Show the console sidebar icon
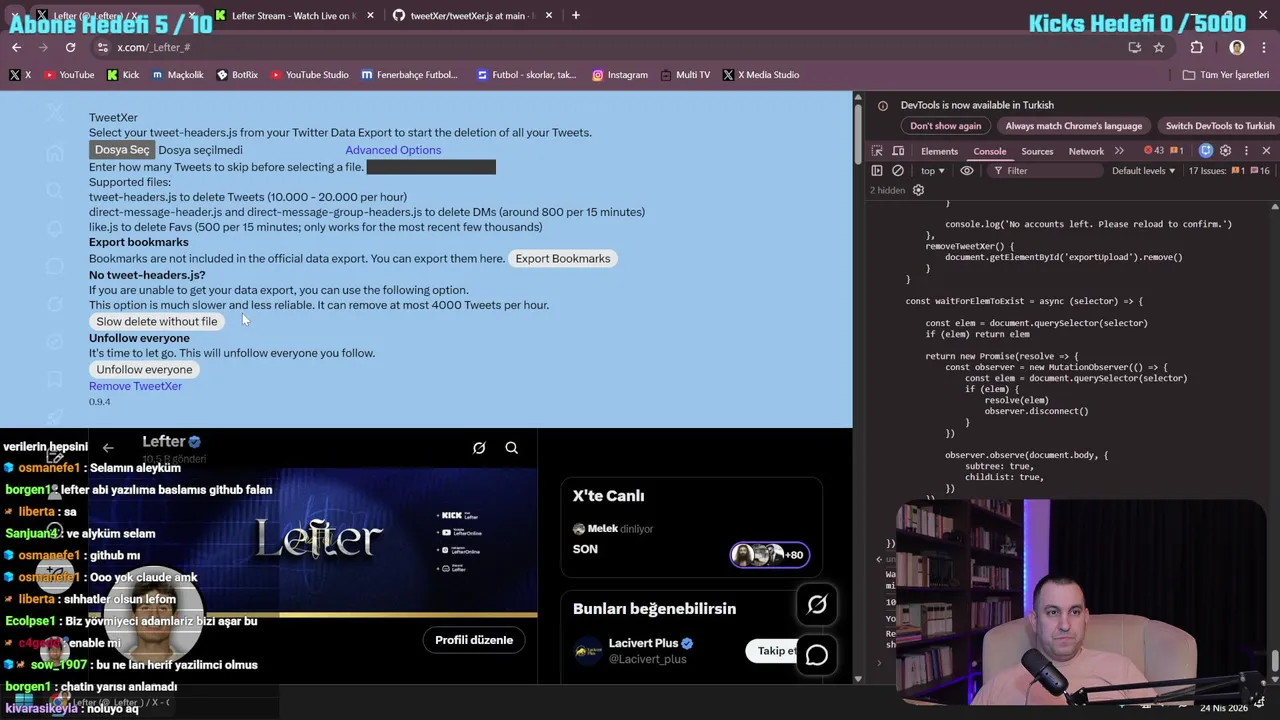Screen dimensions: 1280x720 pyautogui.click(x=877, y=171)
